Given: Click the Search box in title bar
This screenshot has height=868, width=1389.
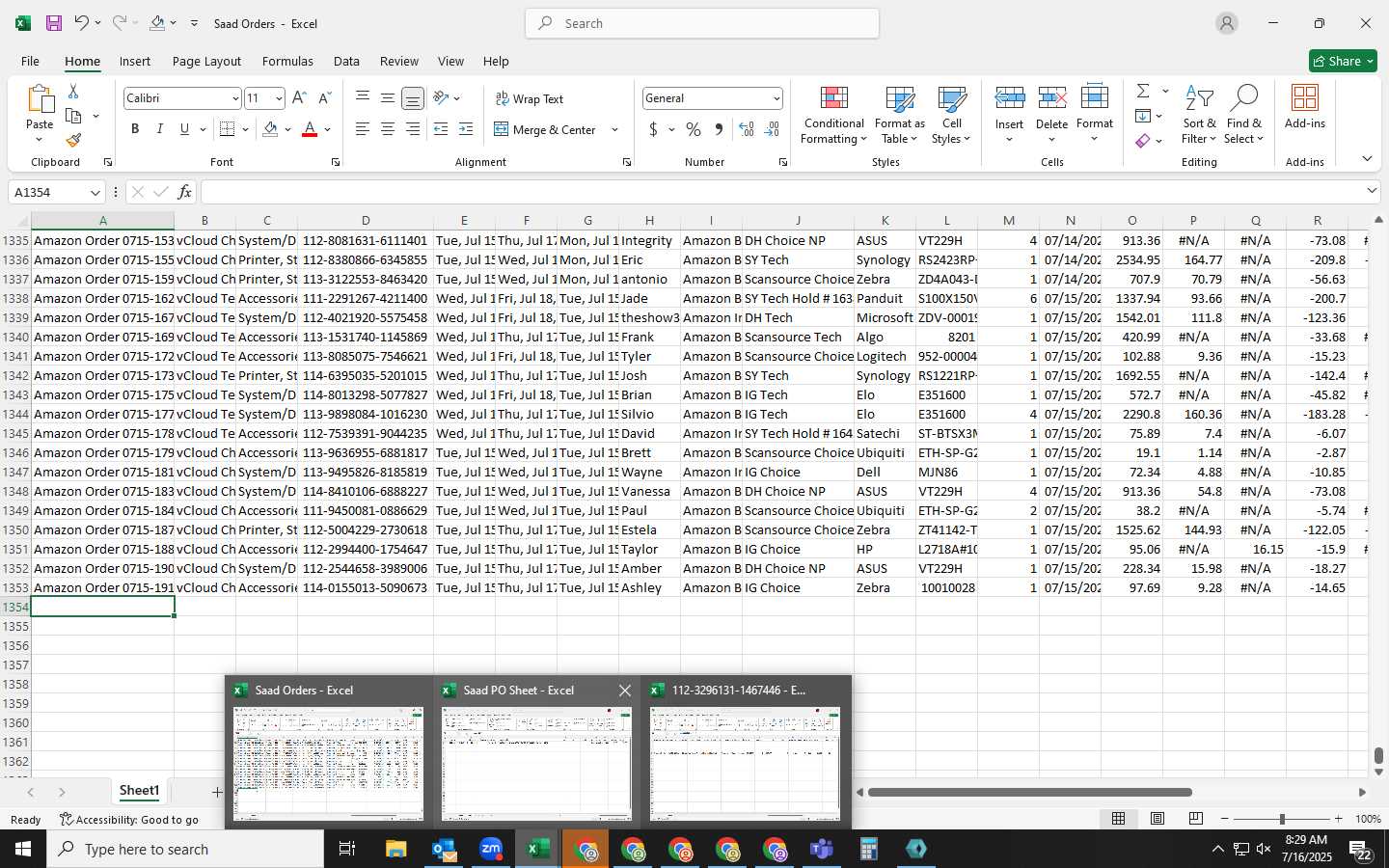Looking at the screenshot, I should click(x=702, y=23).
